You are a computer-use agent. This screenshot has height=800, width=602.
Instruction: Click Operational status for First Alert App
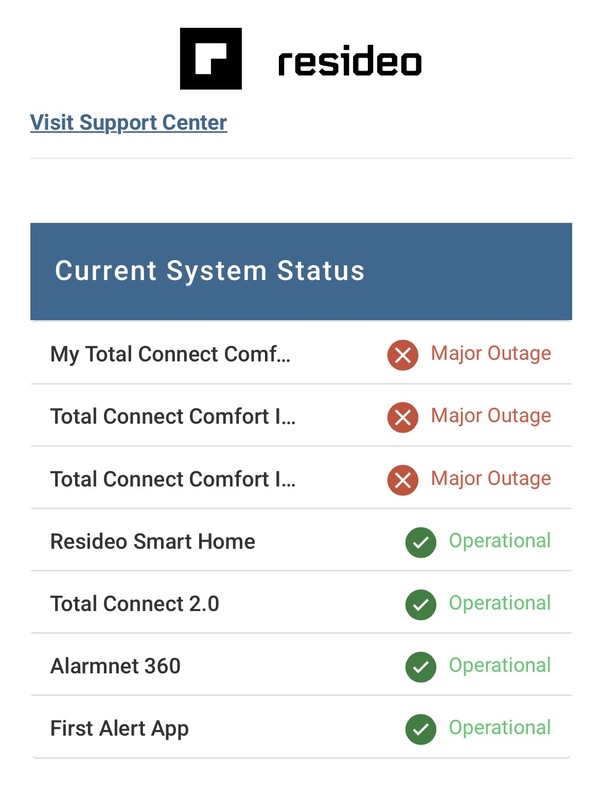click(500, 728)
